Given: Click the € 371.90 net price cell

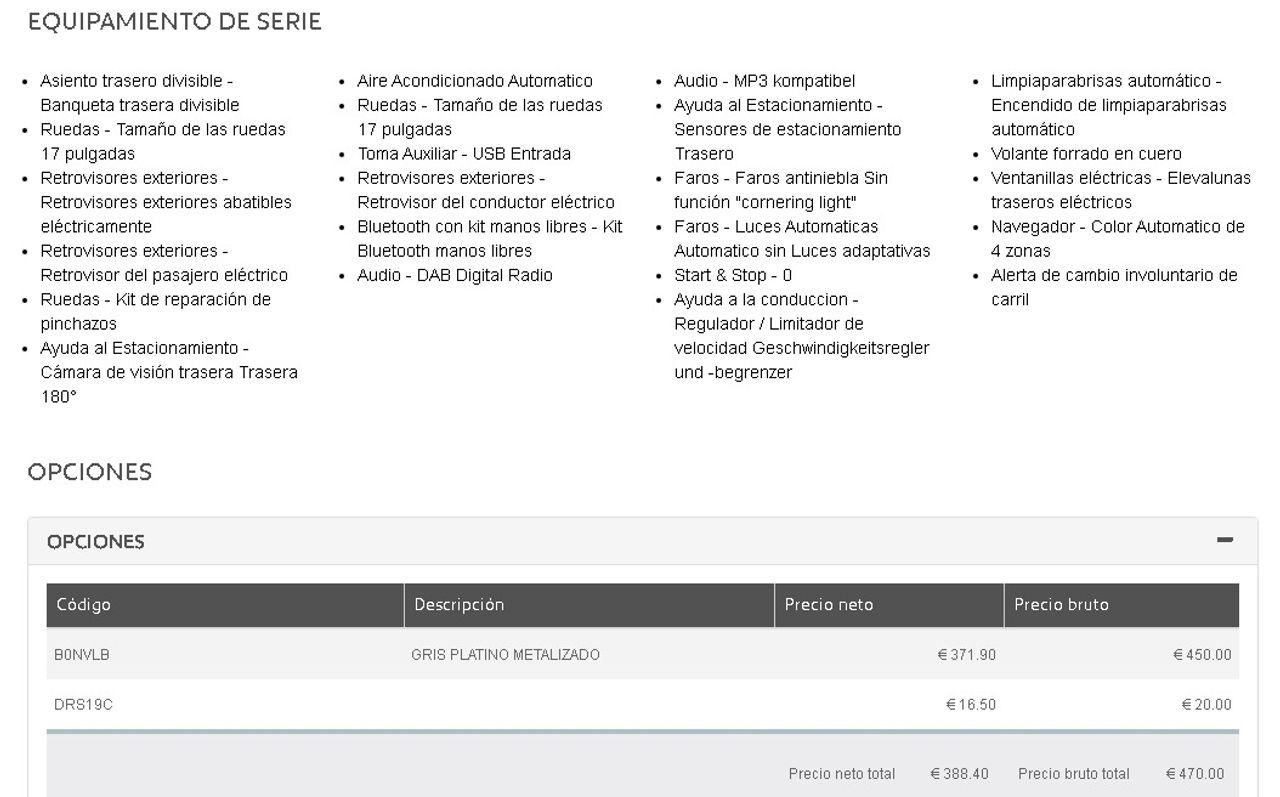Looking at the screenshot, I should click(x=966, y=655).
